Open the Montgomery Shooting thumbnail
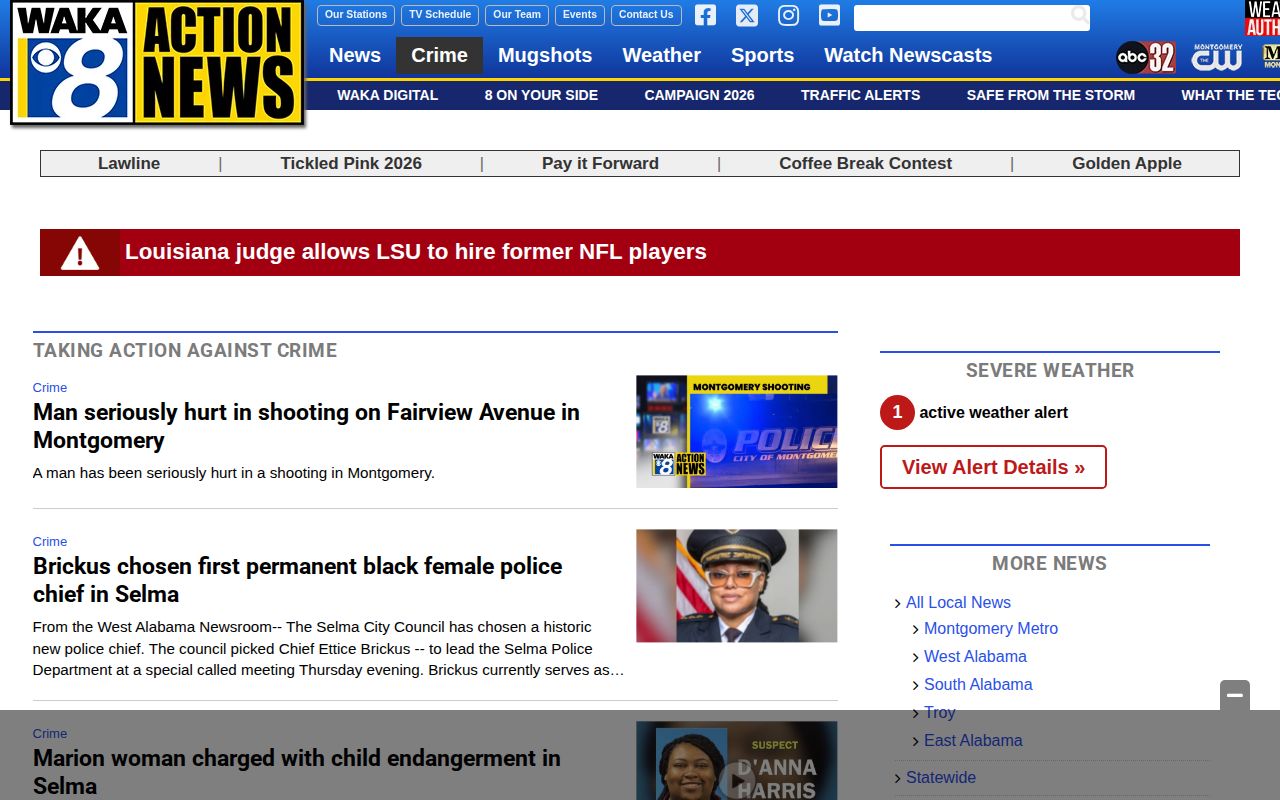1280x800 pixels. click(x=737, y=432)
